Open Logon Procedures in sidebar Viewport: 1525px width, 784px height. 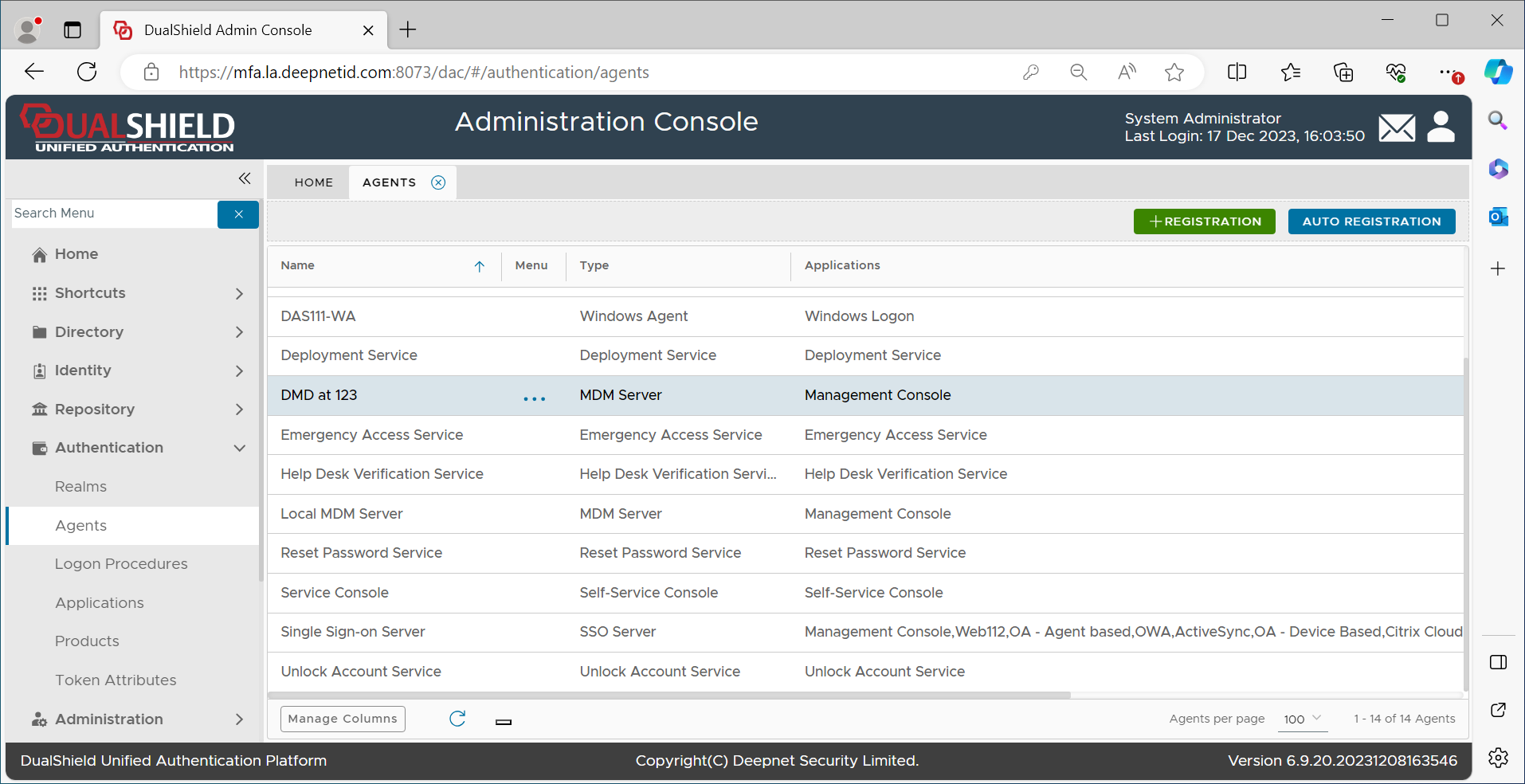click(x=121, y=564)
